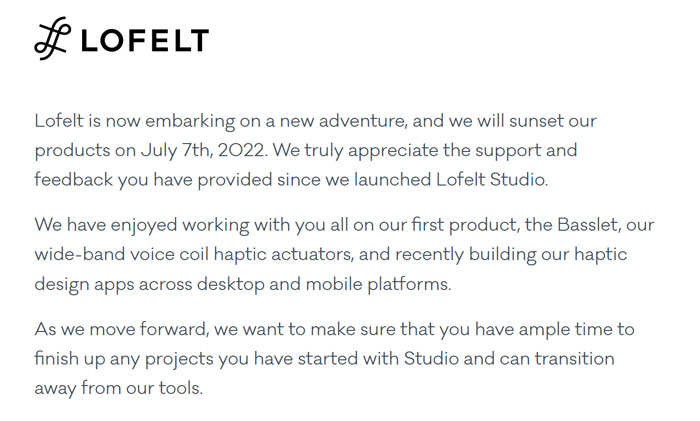Click 'away from our tools' text

118,387
